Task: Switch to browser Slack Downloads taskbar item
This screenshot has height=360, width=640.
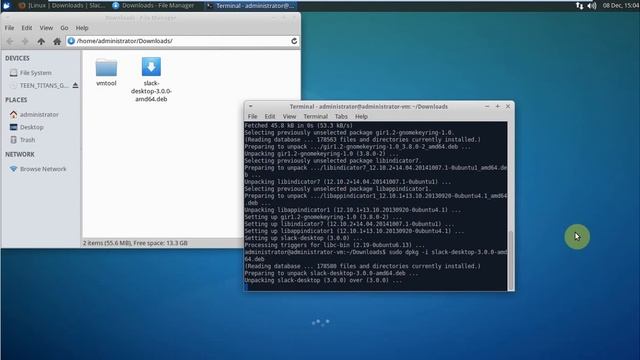Action: point(62,5)
